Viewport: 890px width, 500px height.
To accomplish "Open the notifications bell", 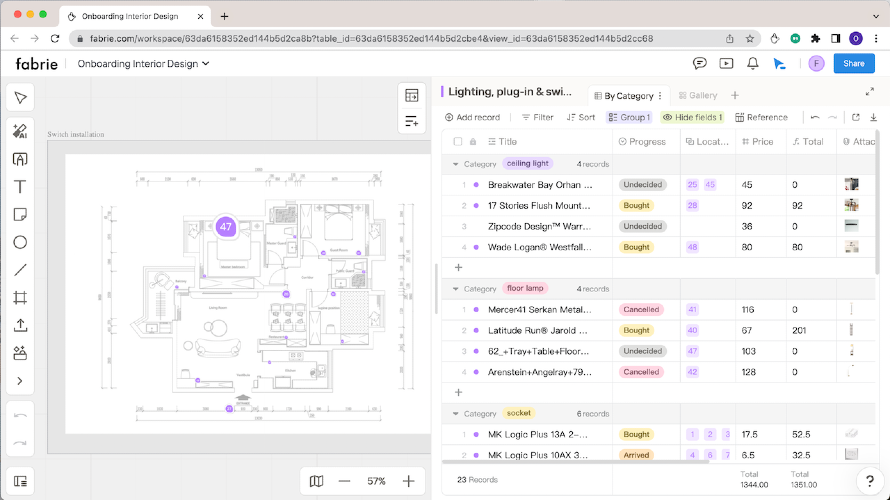I will point(753,63).
